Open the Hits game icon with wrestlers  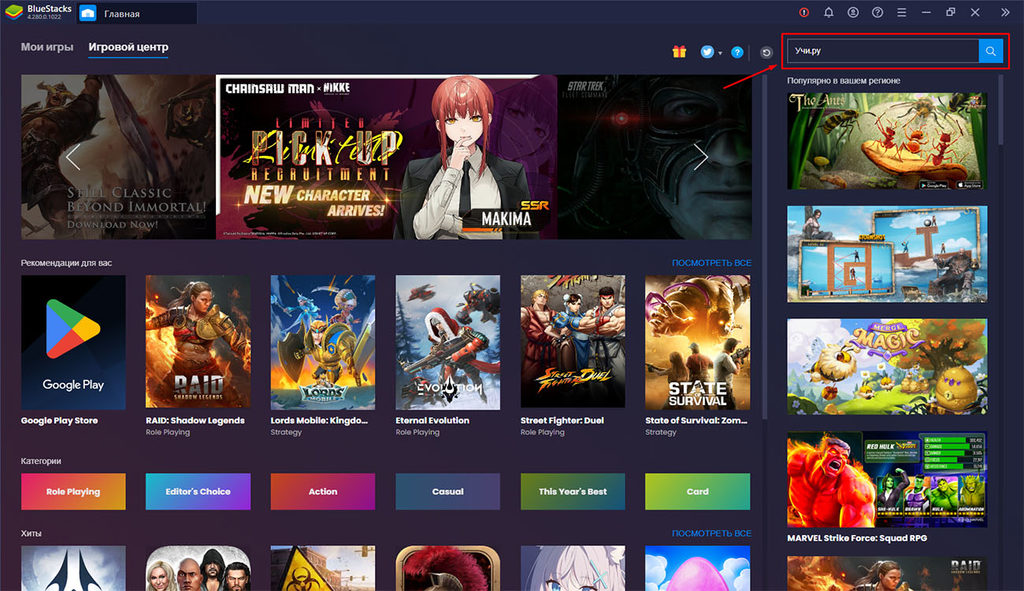[198, 568]
